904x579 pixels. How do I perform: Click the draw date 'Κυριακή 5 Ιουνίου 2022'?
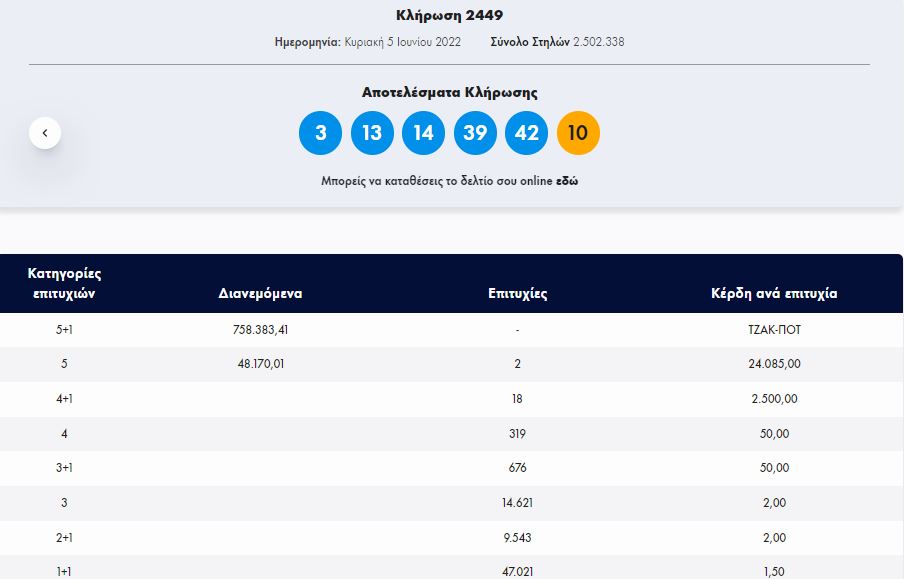(x=402, y=42)
